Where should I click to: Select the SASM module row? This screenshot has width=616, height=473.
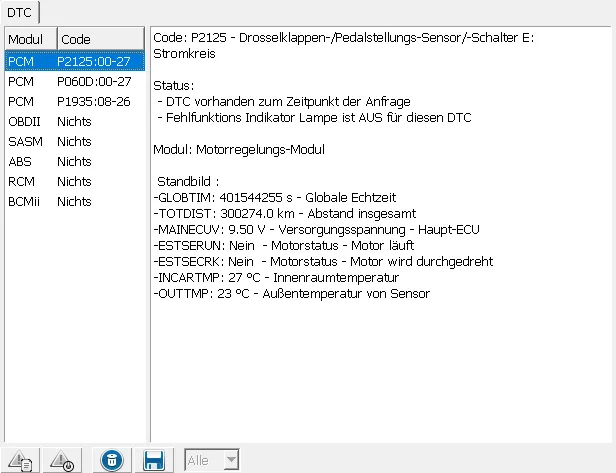23,142
